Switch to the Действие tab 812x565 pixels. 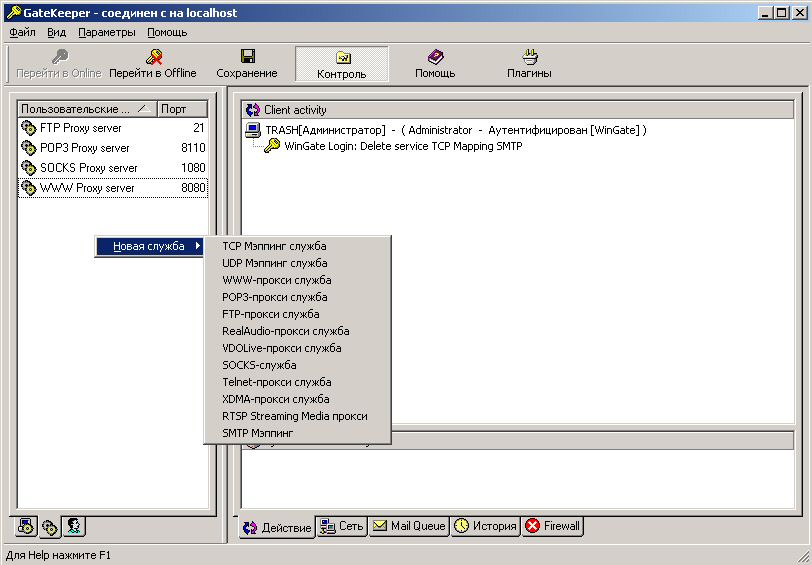tap(277, 528)
